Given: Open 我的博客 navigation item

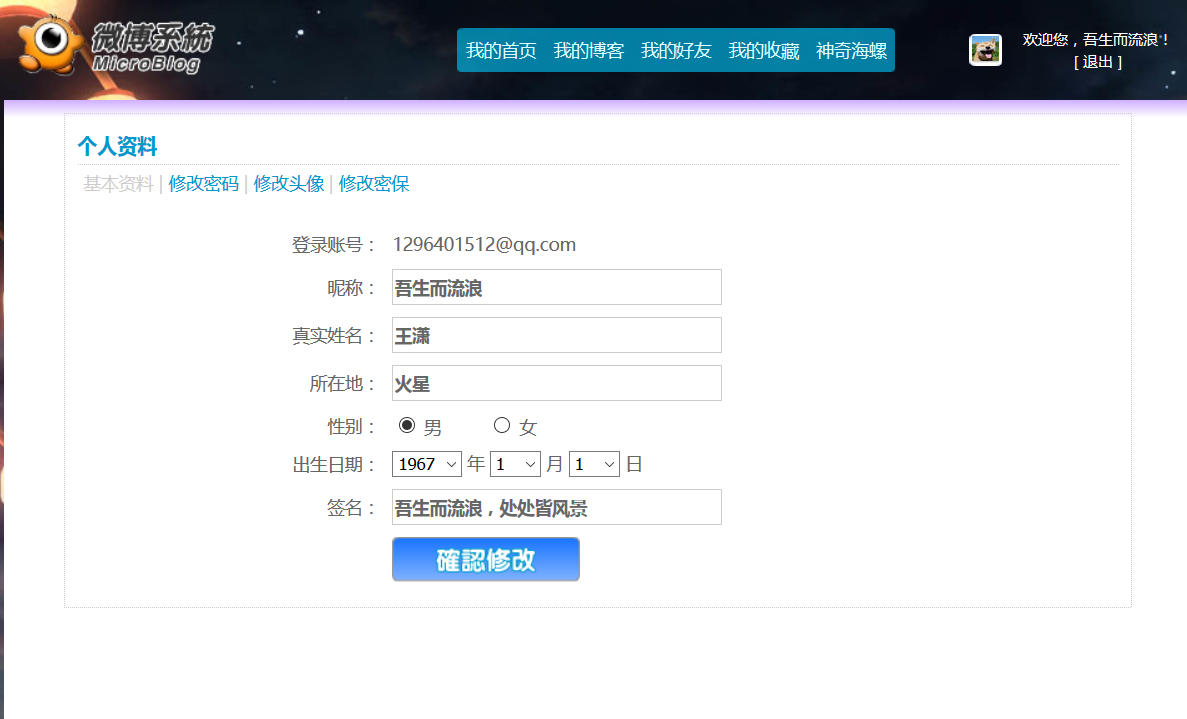Looking at the screenshot, I should 588,51.
